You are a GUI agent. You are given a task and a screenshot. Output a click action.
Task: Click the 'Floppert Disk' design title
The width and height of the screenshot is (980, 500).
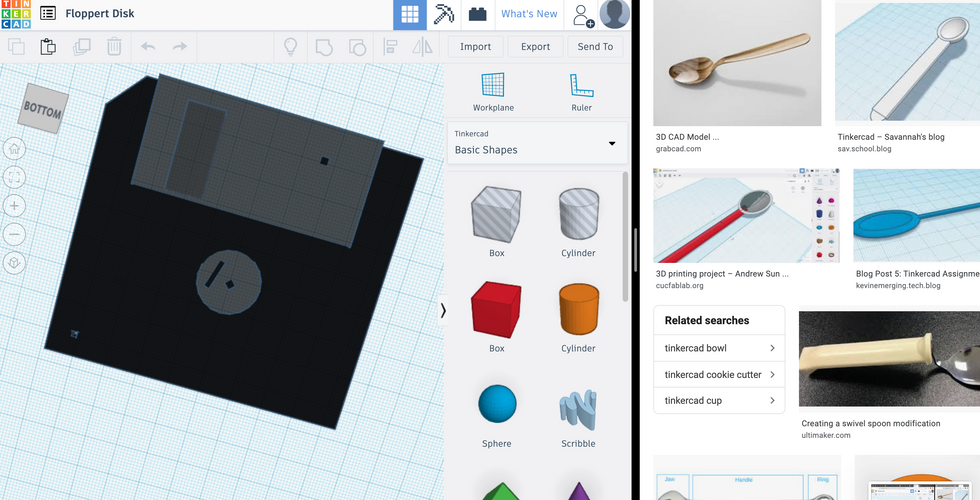point(100,13)
